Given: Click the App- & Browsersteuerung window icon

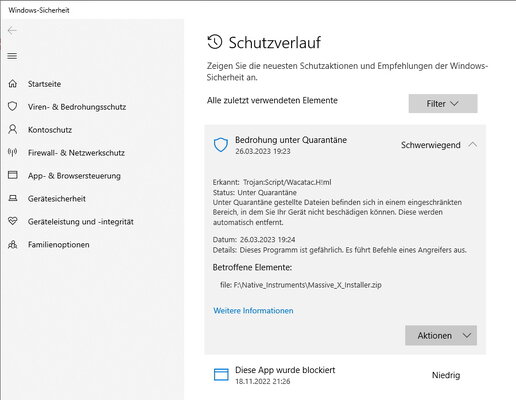Looking at the screenshot, I should (x=12, y=175).
